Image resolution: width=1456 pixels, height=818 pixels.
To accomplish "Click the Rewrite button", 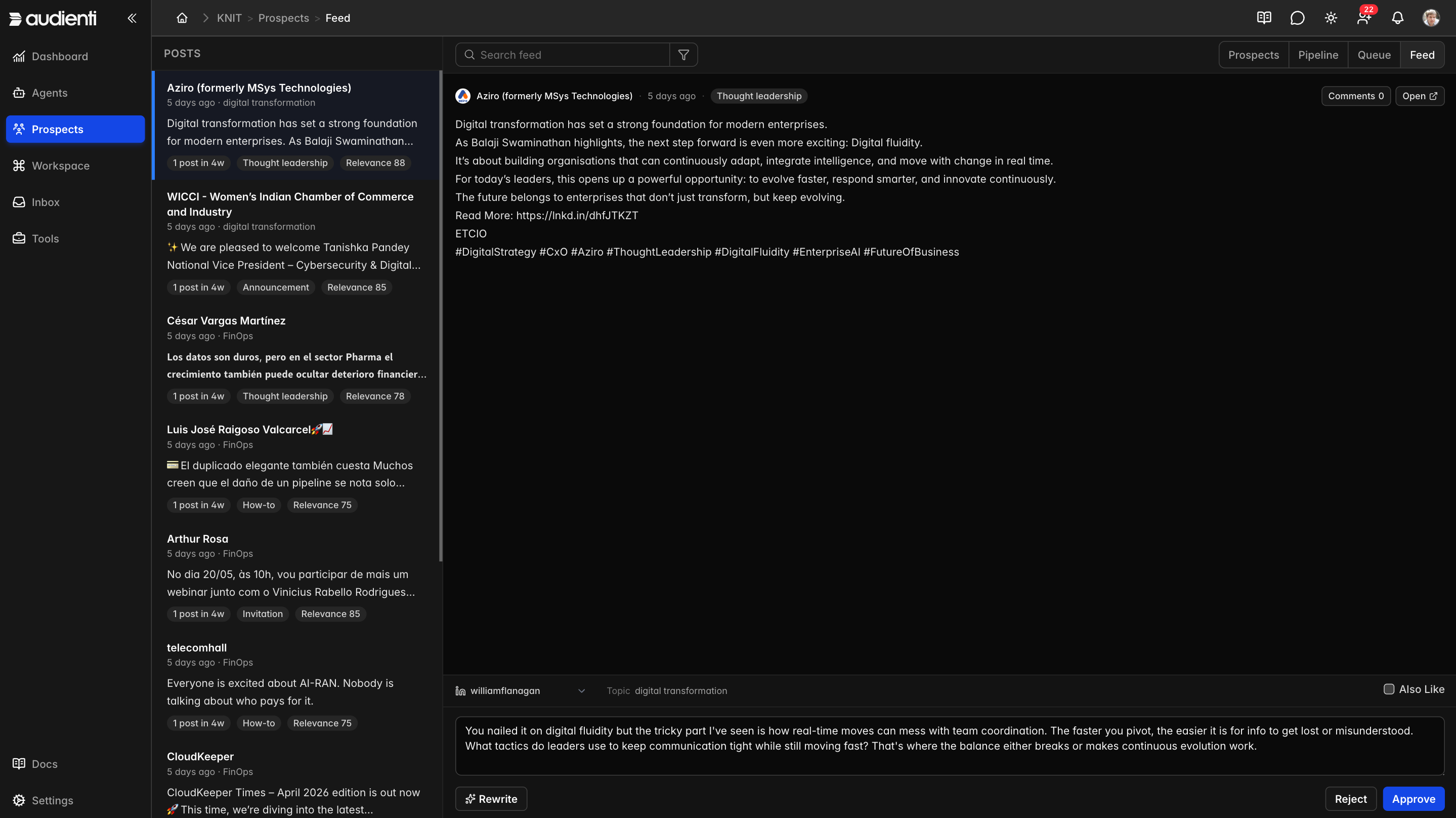I will coord(491,799).
